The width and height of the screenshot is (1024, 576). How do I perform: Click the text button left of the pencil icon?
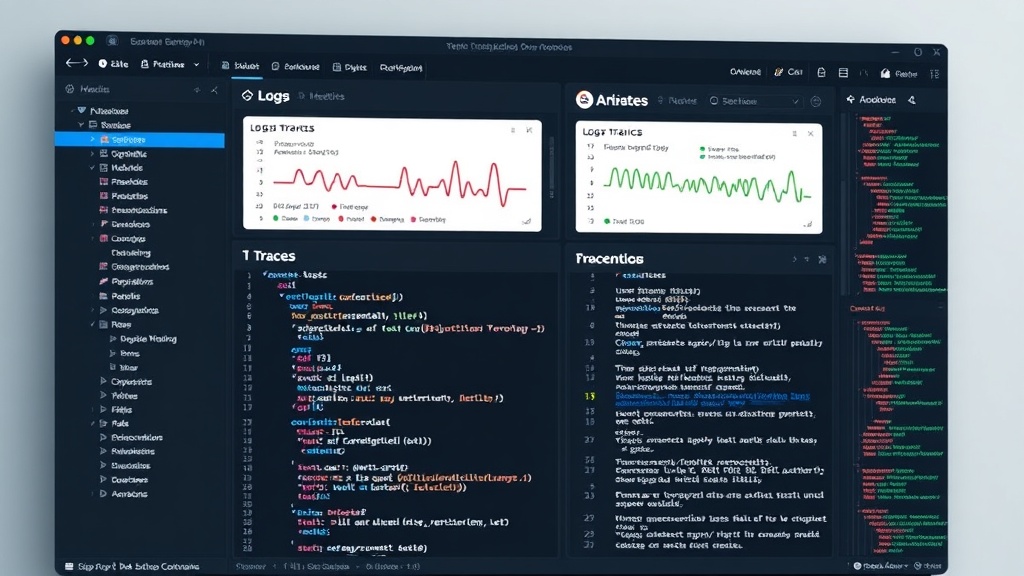tap(745, 72)
